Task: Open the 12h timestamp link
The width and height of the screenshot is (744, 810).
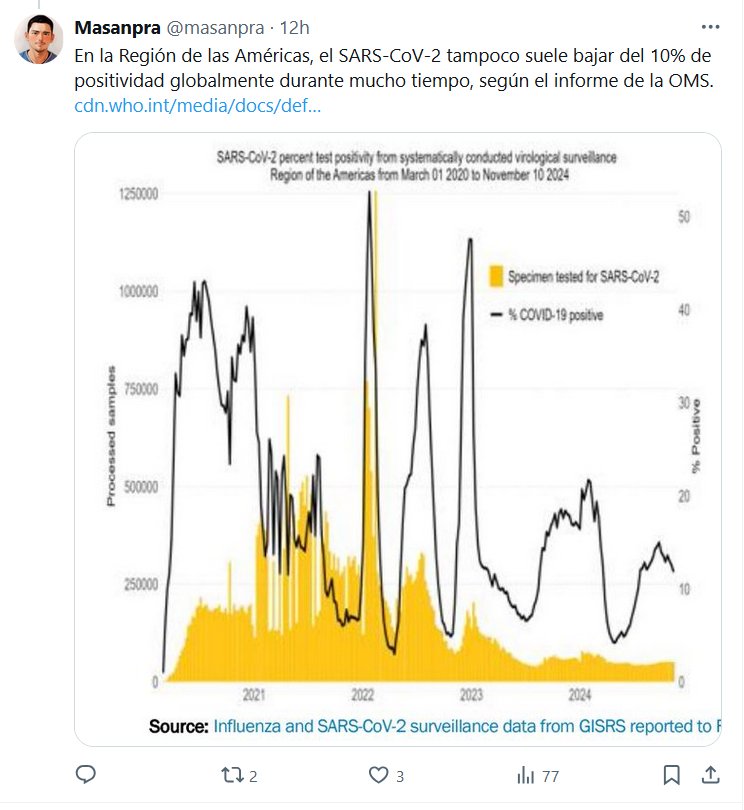Action: (x=295, y=27)
